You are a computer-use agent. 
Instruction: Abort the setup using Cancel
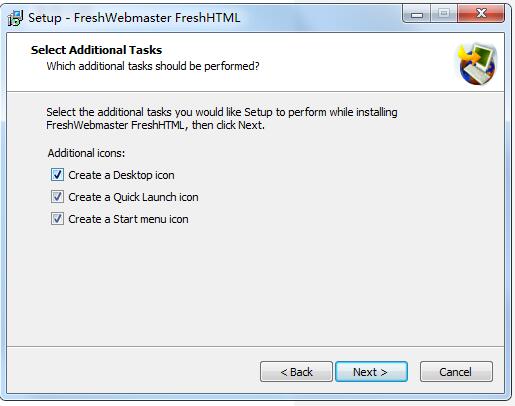coord(456,372)
